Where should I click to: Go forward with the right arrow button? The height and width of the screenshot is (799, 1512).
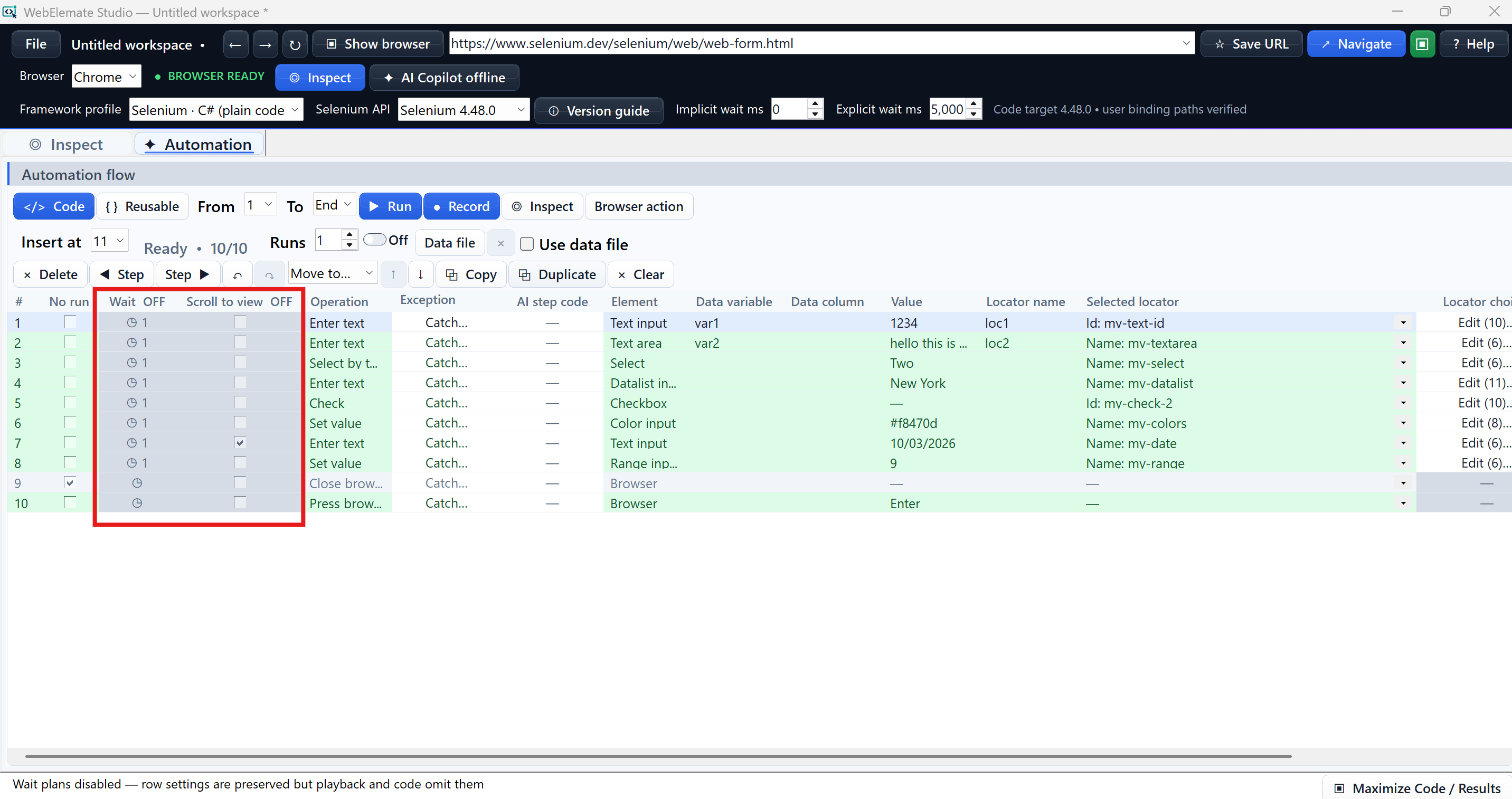coord(266,44)
